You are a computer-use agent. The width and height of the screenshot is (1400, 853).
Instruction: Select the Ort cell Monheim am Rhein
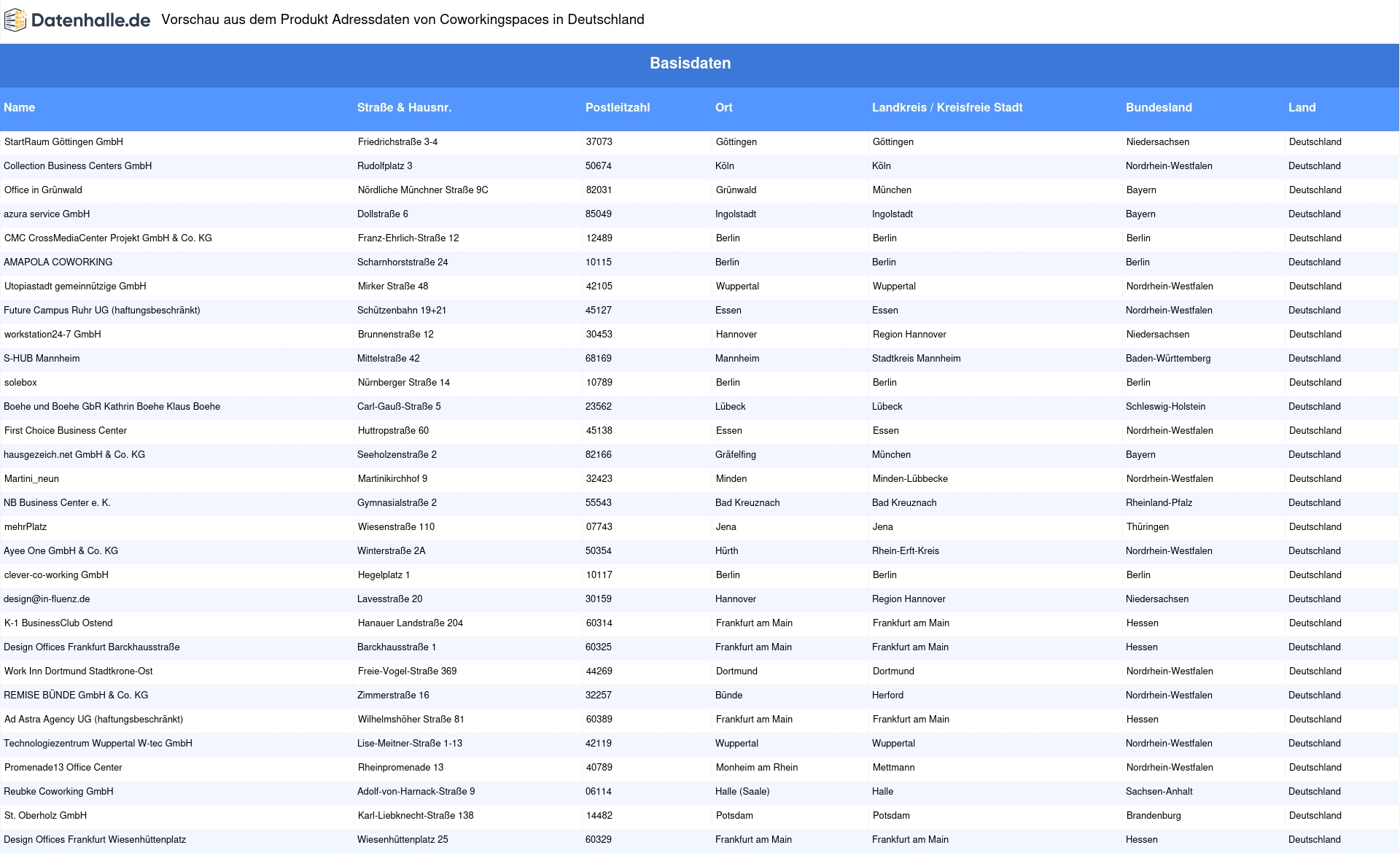click(x=757, y=768)
